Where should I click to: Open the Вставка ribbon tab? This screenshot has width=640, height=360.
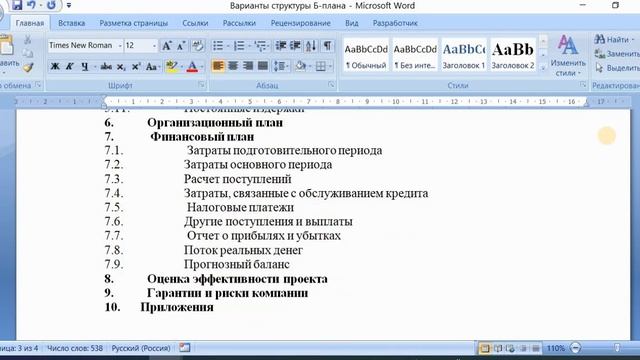(x=71, y=23)
